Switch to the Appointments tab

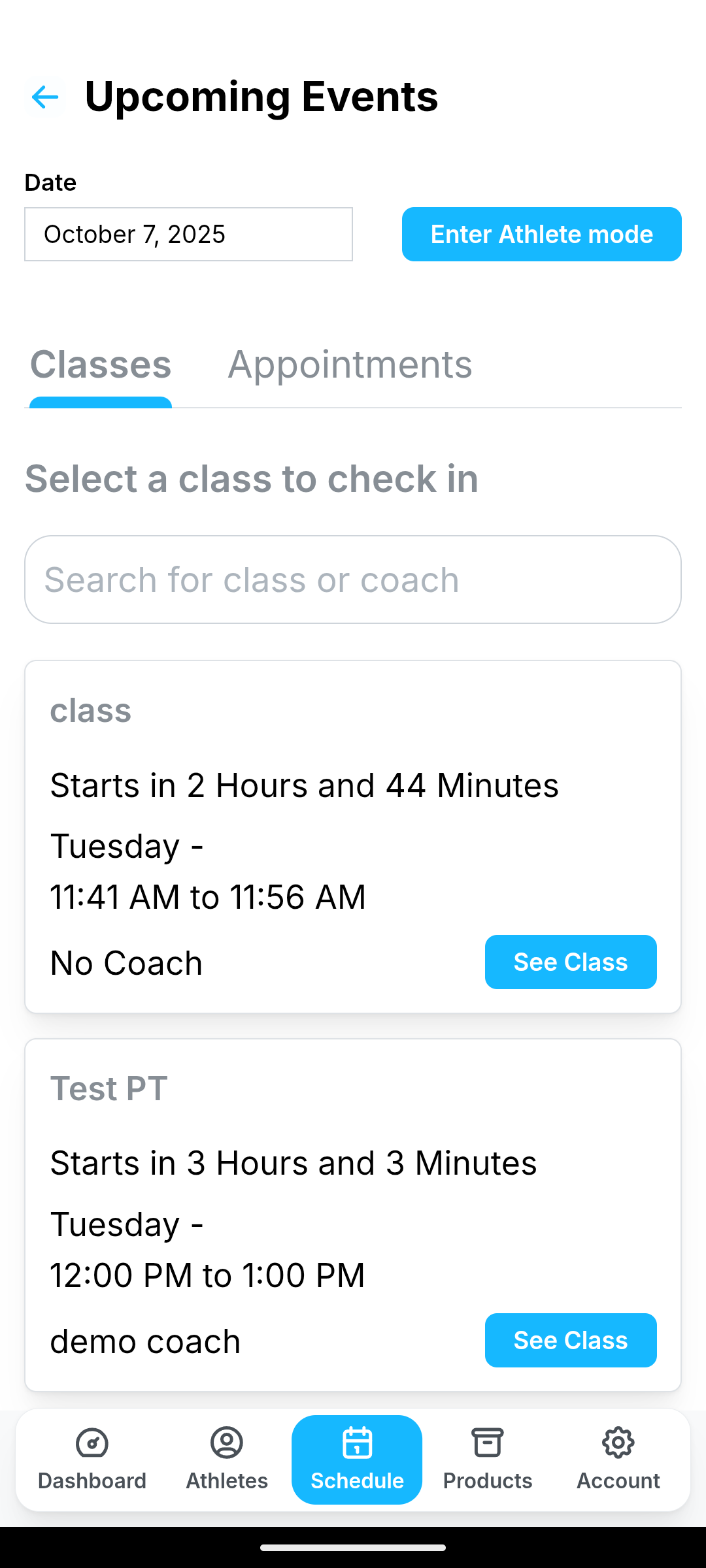[x=350, y=365]
